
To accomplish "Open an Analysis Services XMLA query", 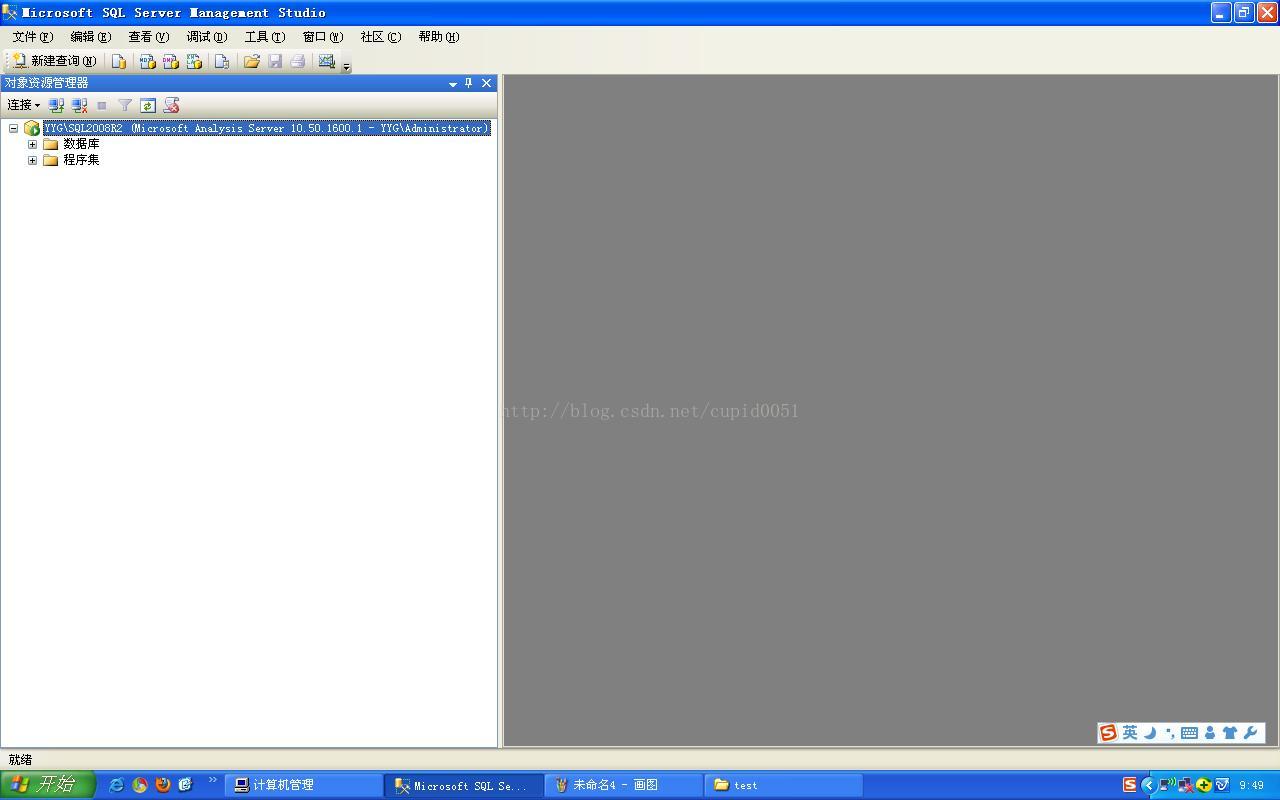I will (194, 61).
